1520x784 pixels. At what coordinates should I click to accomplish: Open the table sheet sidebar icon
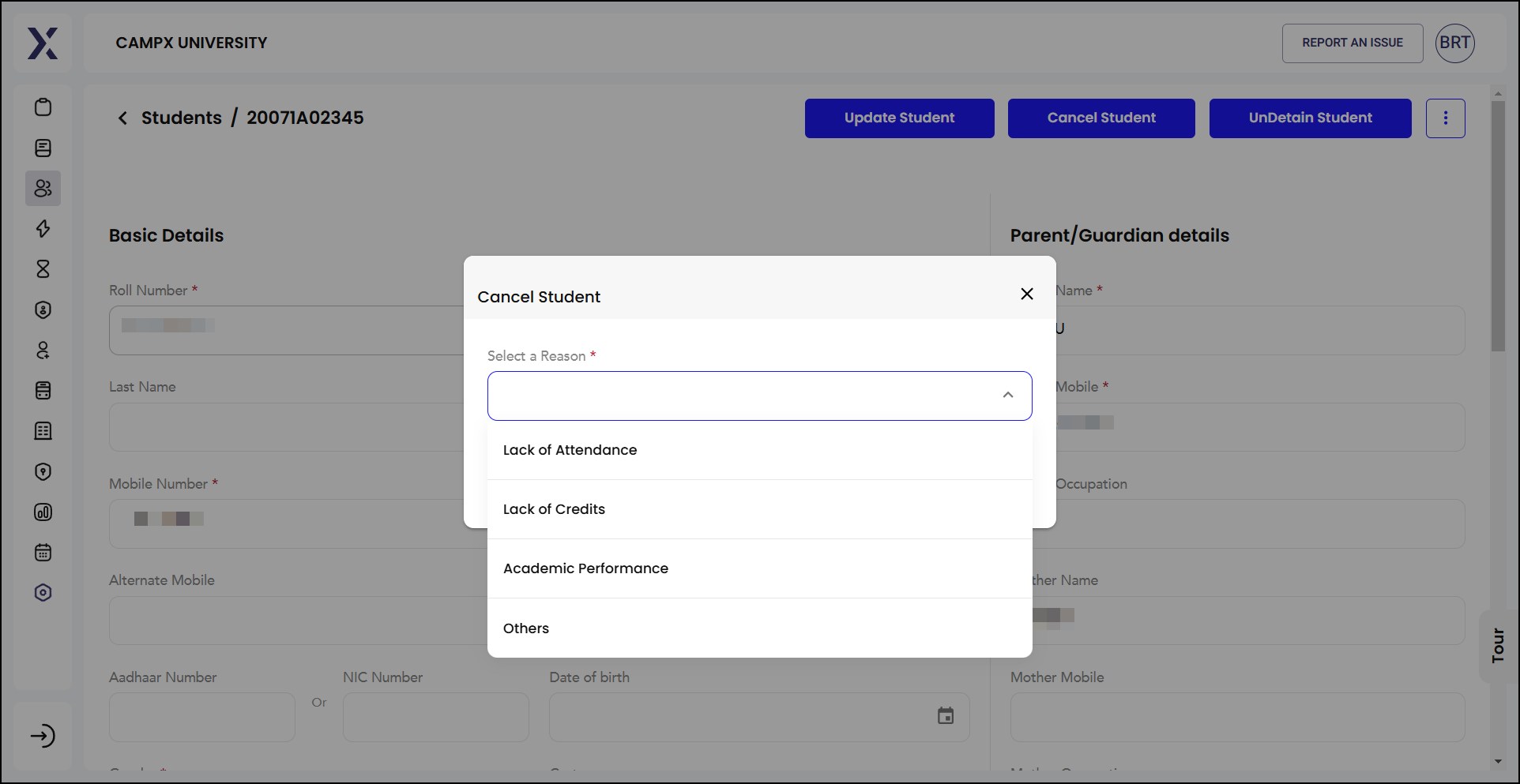click(x=43, y=431)
